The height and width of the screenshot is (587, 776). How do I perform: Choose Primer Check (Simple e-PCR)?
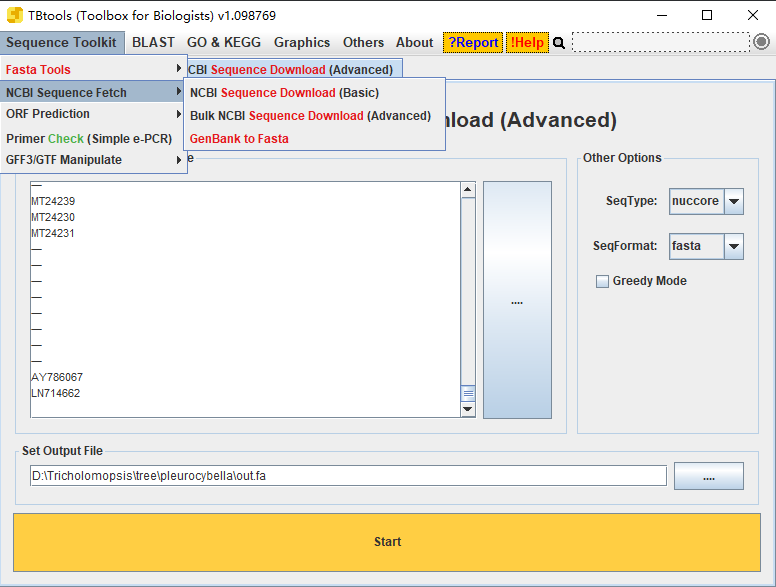(93, 139)
